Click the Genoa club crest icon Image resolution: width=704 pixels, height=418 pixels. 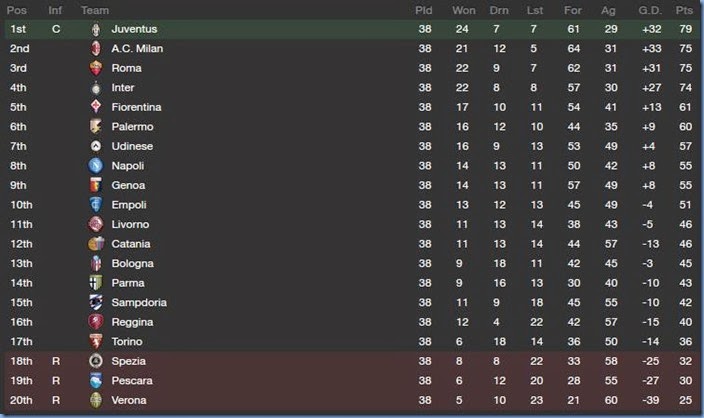click(x=96, y=185)
